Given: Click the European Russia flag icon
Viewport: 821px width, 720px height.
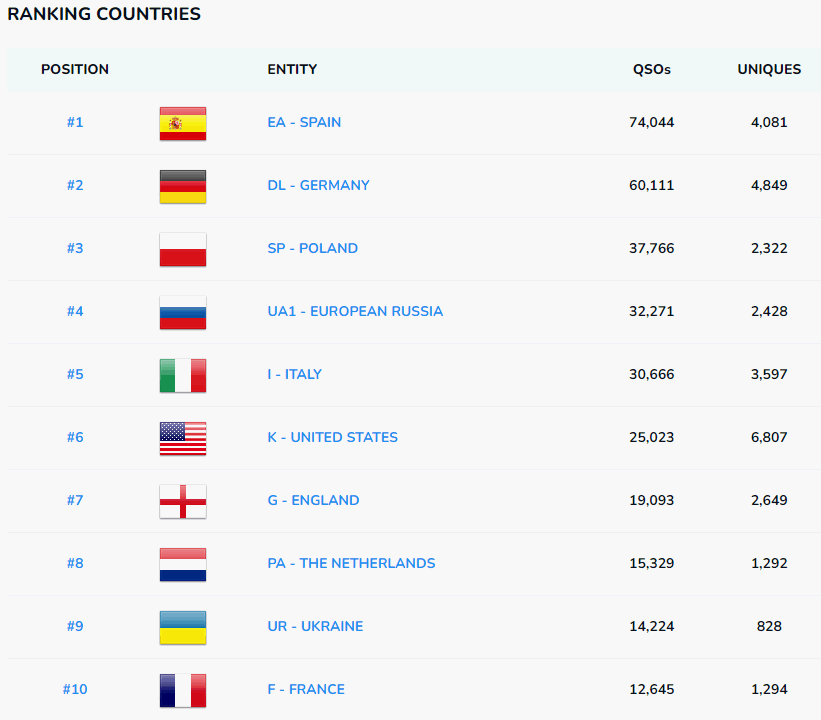Looking at the screenshot, I should pyautogui.click(x=183, y=312).
